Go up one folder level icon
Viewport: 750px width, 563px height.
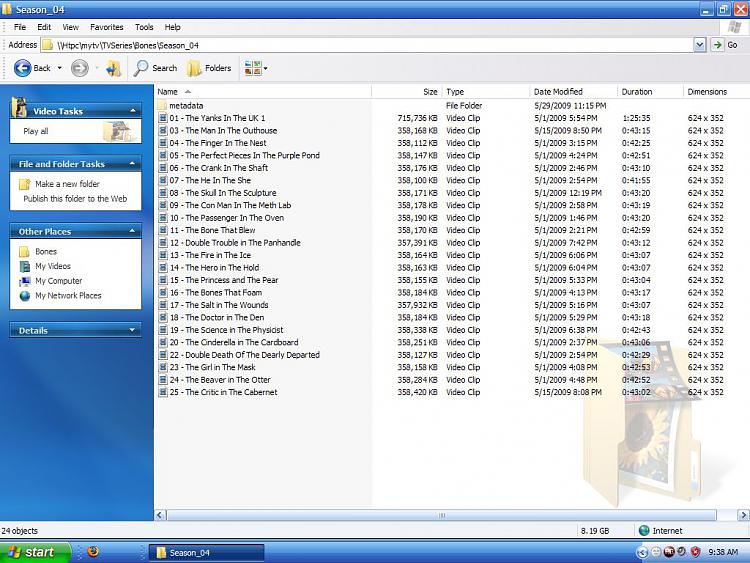(114, 68)
